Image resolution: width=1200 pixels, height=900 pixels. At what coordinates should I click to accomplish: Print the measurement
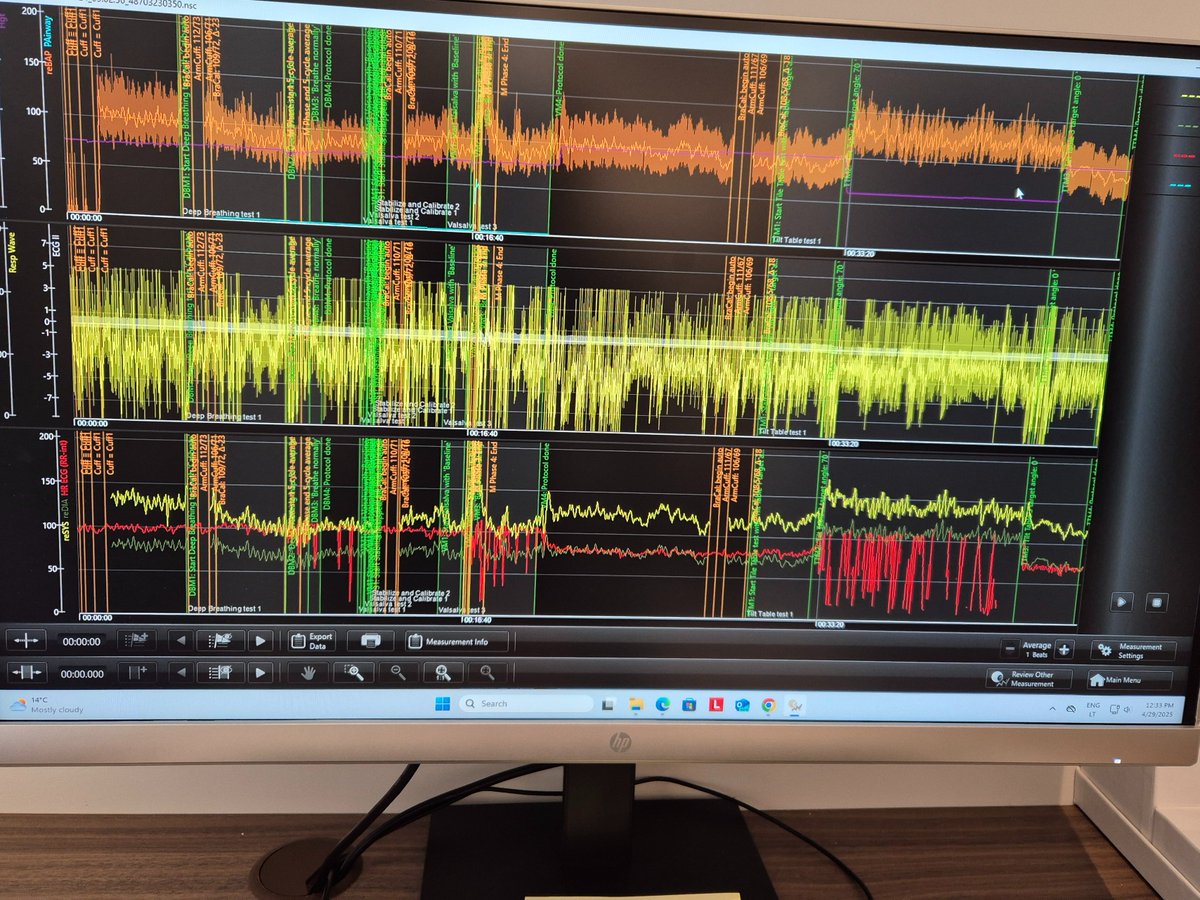click(370, 640)
